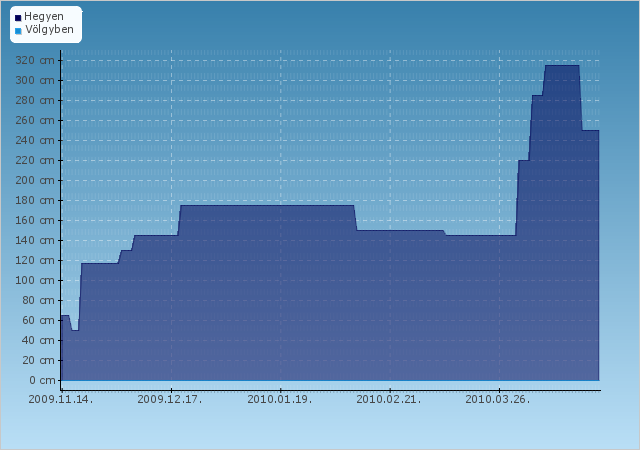Click the 315 cm peak plateau of the chart
640x450 pixels.
click(x=562, y=65)
